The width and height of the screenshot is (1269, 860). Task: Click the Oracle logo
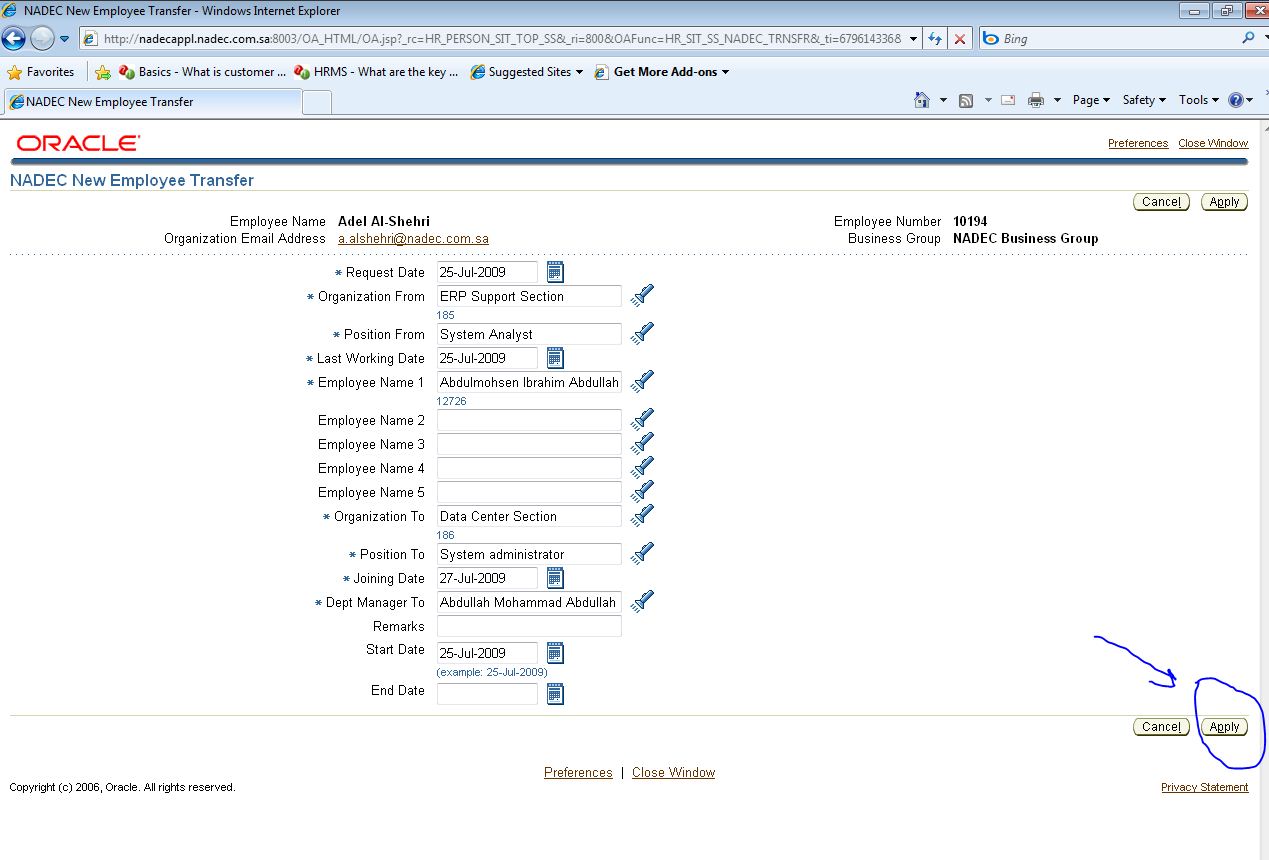pos(78,143)
